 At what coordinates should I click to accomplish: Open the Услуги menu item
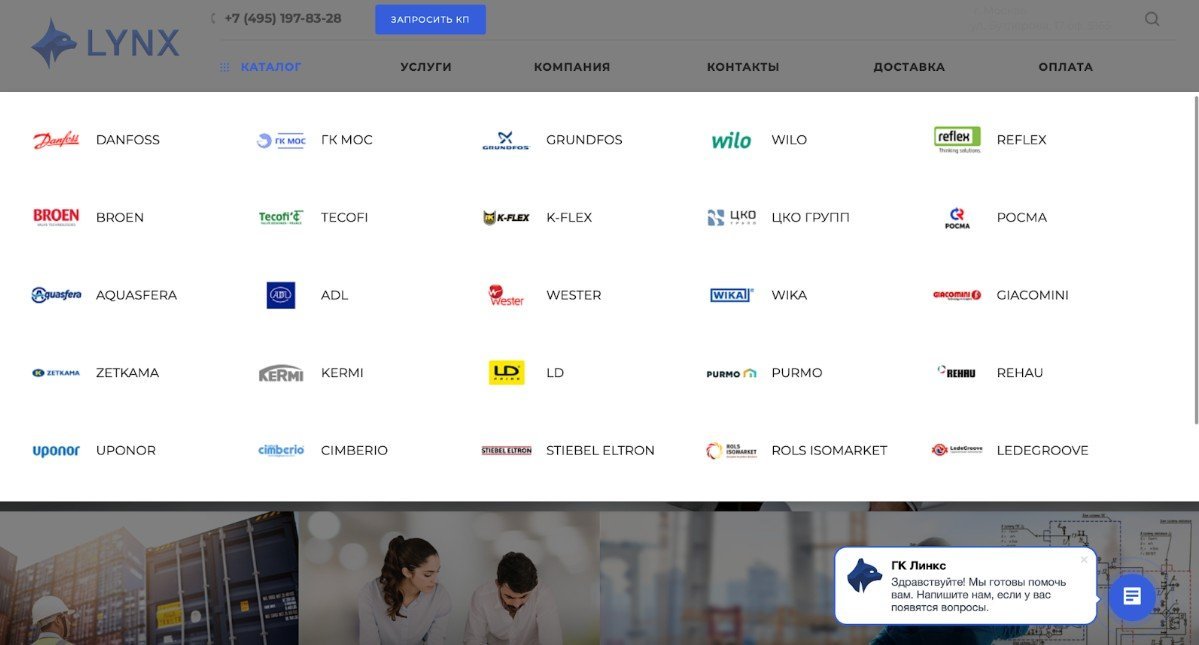pyautogui.click(x=426, y=67)
